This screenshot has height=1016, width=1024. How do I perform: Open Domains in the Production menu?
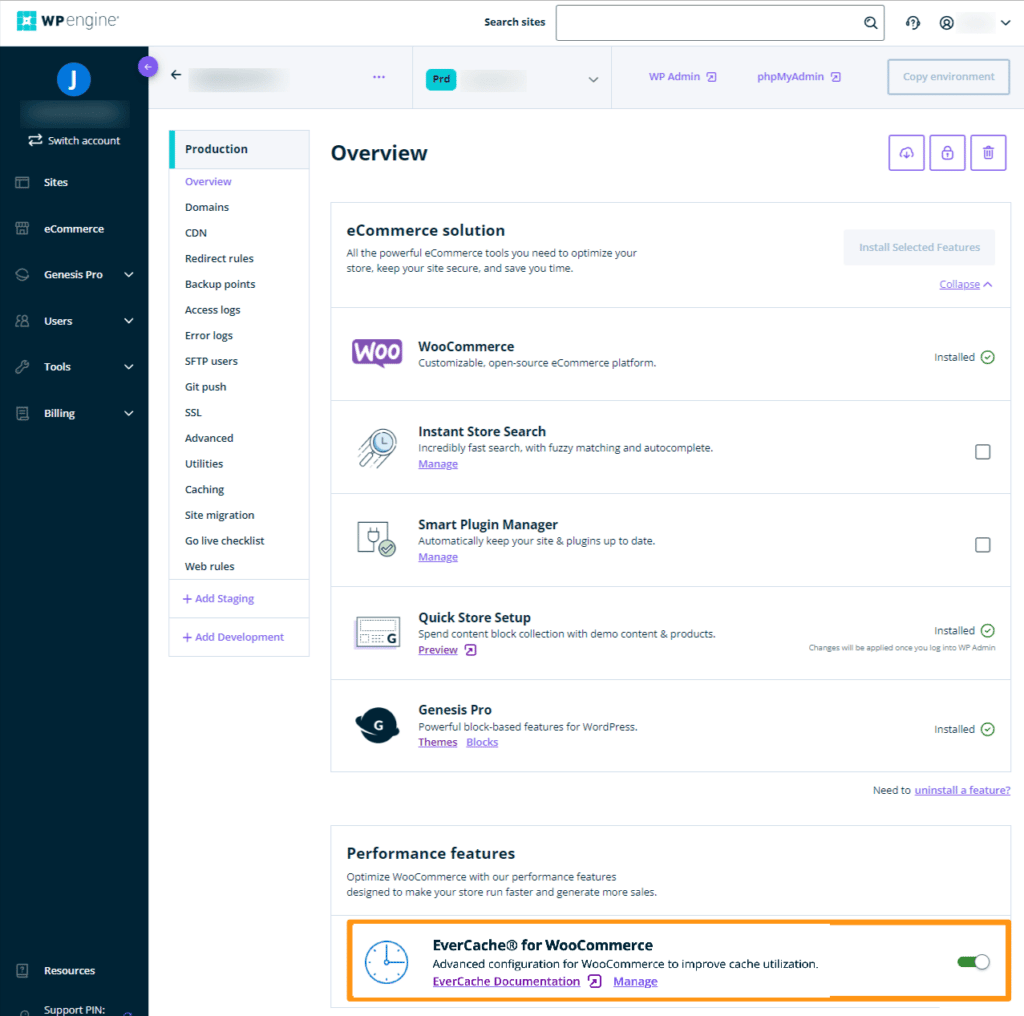point(207,207)
